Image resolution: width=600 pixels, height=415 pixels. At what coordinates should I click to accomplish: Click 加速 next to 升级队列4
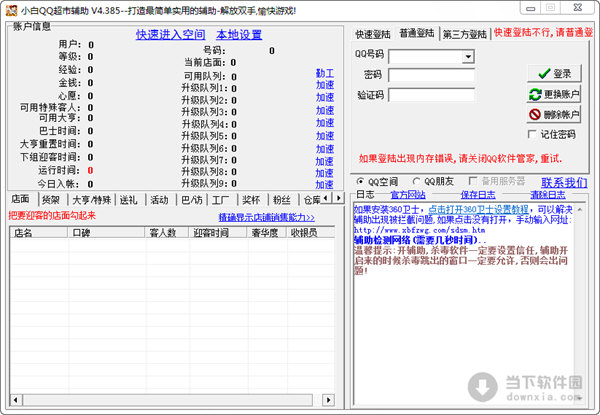(325, 123)
